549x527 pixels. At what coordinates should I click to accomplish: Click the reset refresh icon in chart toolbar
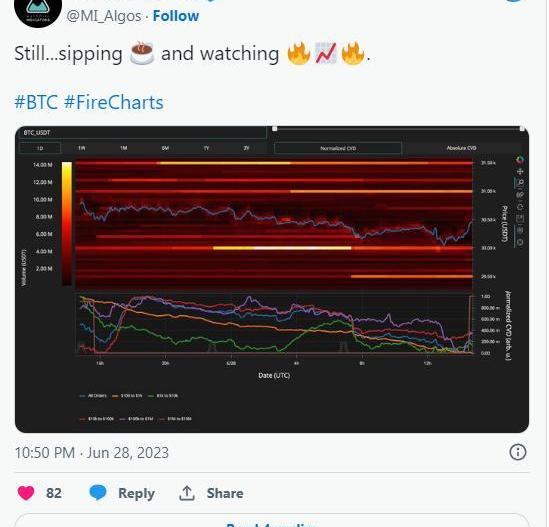(520, 207)
